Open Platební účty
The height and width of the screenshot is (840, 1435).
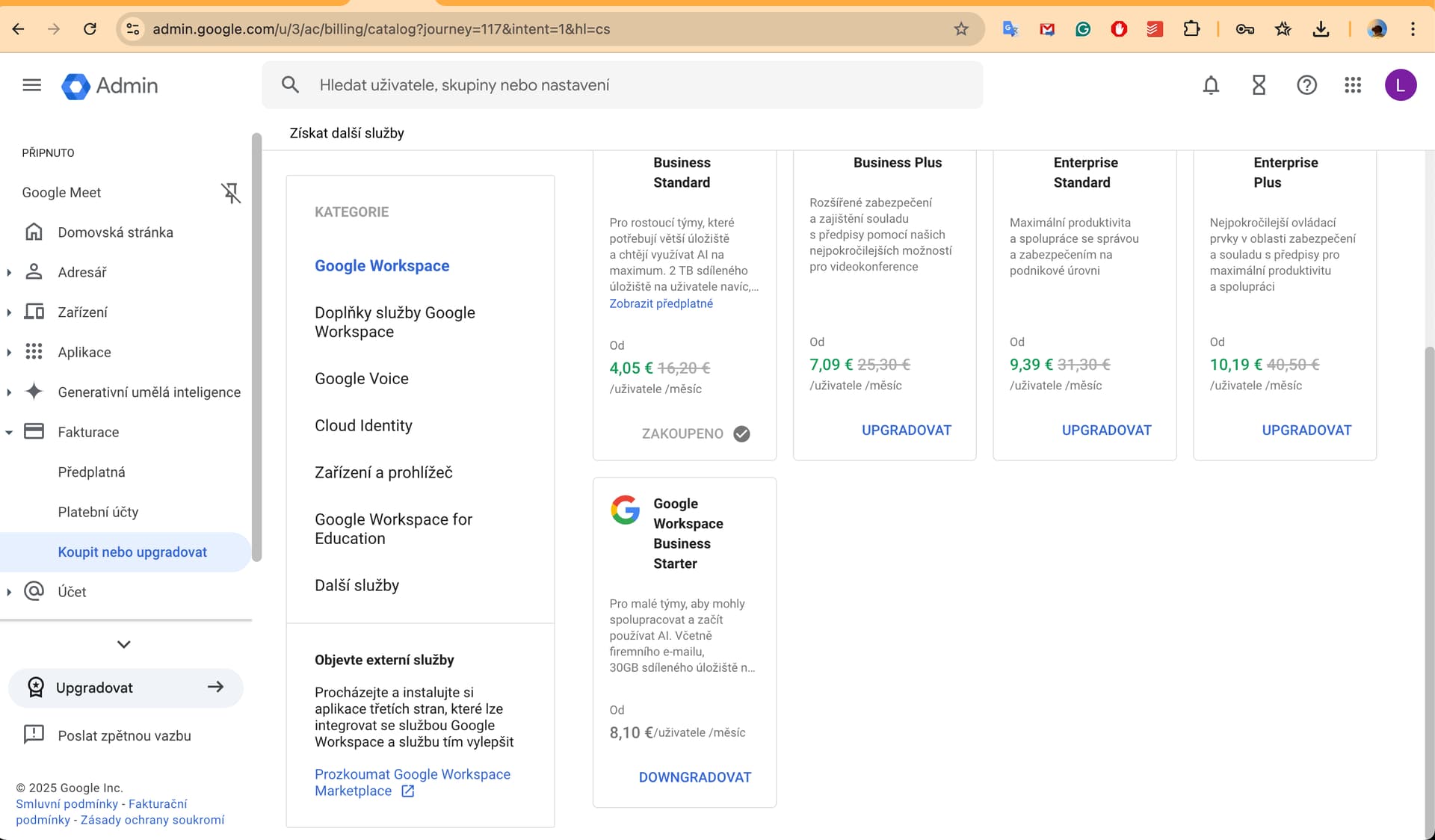click(x=98, y=512)
